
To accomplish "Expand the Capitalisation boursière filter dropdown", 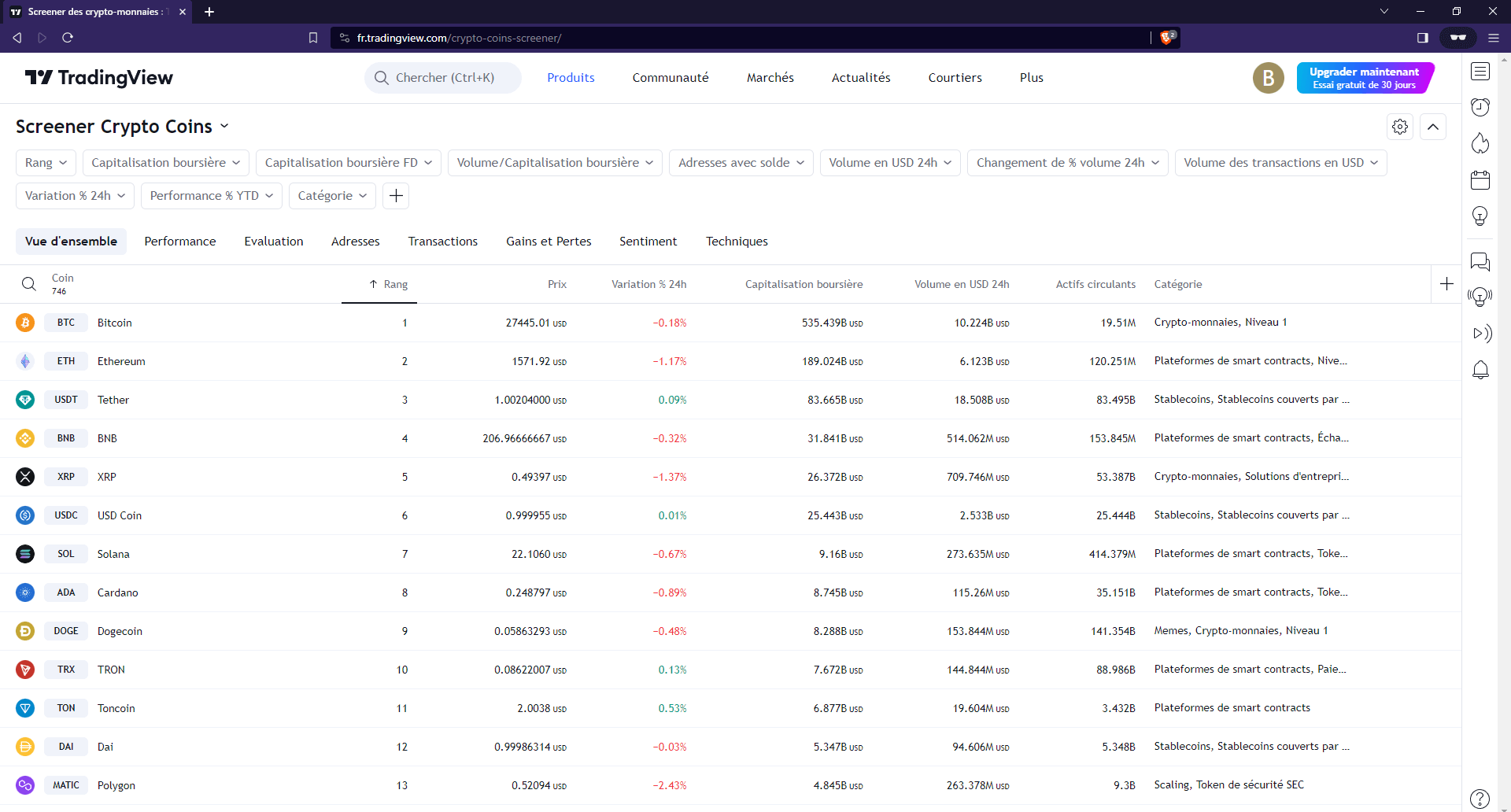I will (x=165, y=162).
